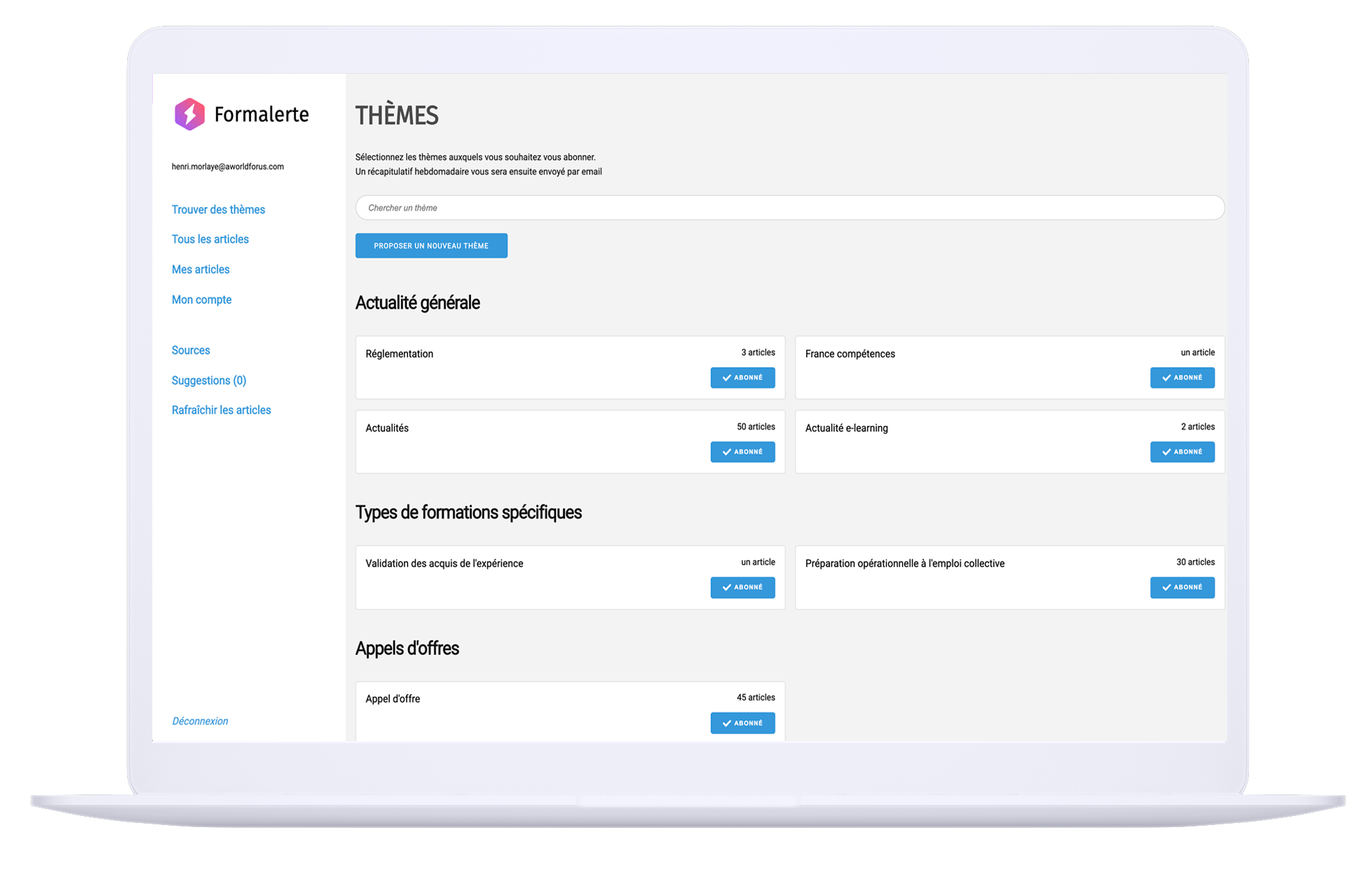Screen dimensions: 1372x896
Task: Toggle Abonné button for Appel d'offre
Action: click(742, 723)
